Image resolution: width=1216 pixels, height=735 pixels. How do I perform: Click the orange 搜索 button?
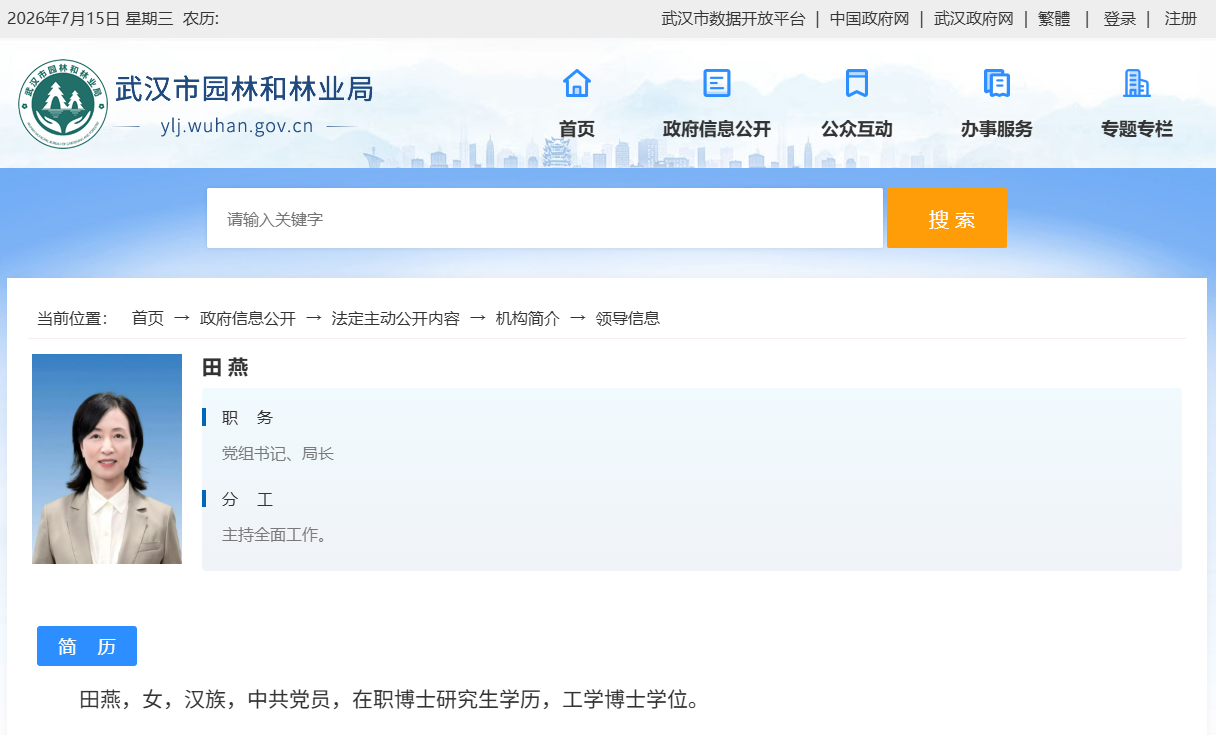click(x=947, y=218)
